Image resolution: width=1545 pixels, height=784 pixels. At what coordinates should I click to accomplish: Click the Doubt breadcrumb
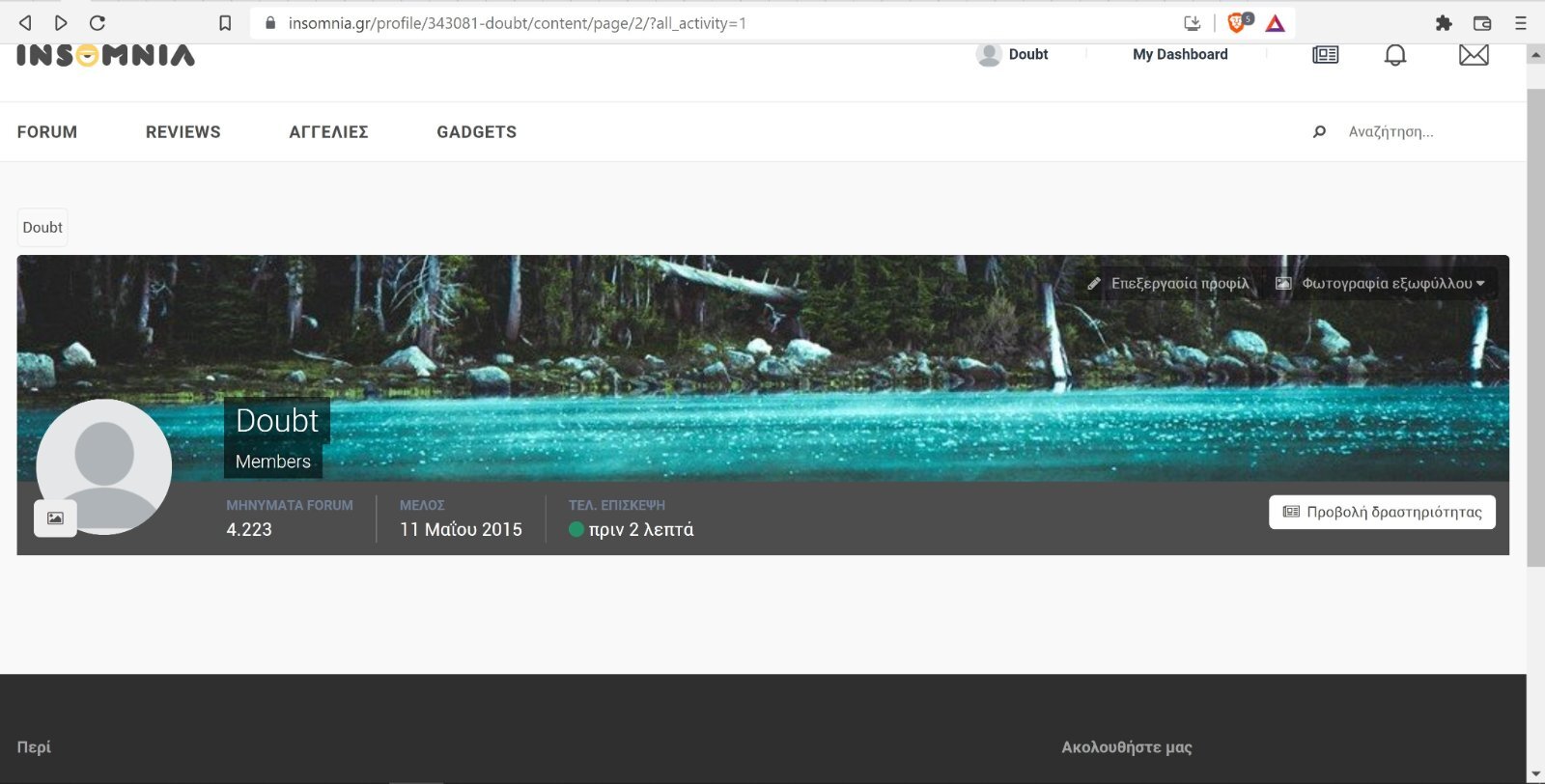[42, 228]
